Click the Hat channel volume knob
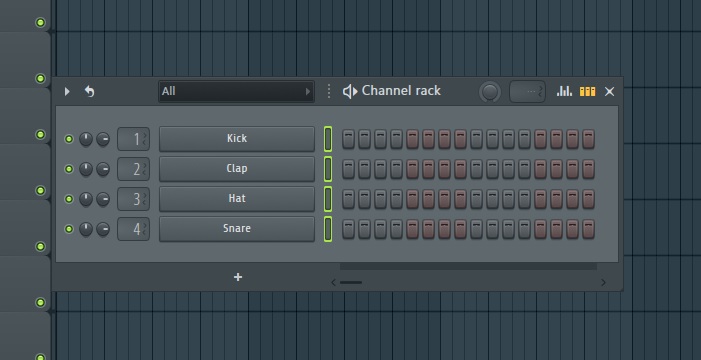The width and height of the screenshot is (701, 360). (103, 199)
